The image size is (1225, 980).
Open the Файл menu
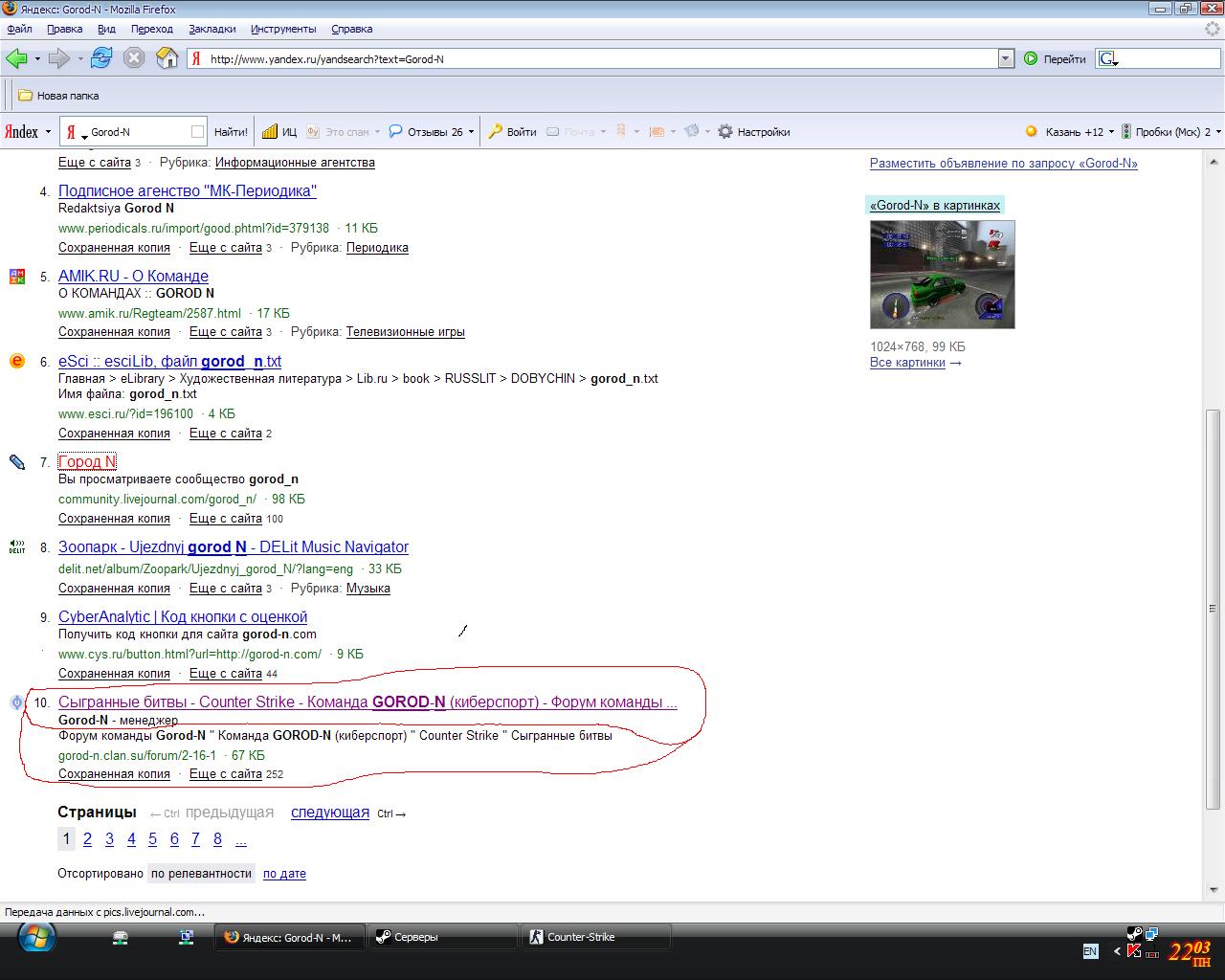pos(19,29)
